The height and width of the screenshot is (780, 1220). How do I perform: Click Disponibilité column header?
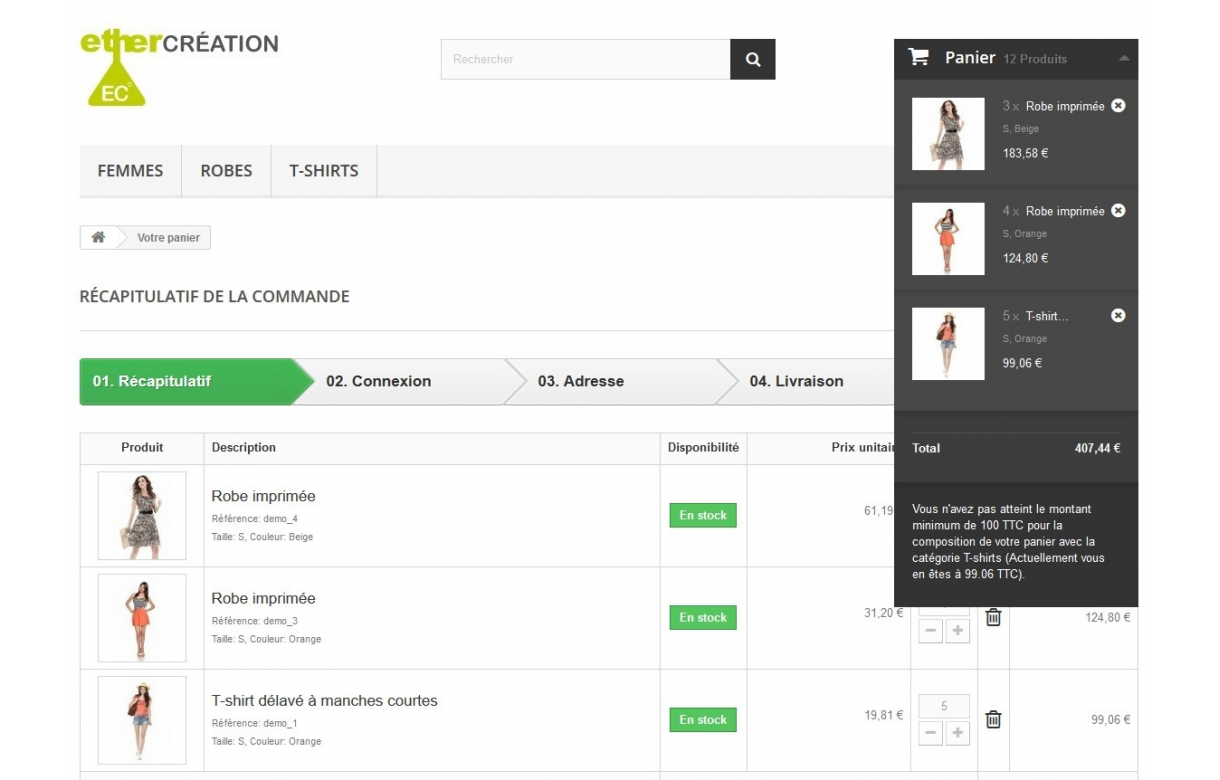tap(703, 448)
